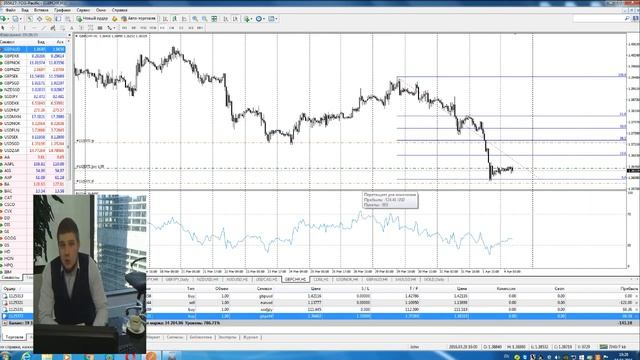Switch timeframe to W1

190,28
